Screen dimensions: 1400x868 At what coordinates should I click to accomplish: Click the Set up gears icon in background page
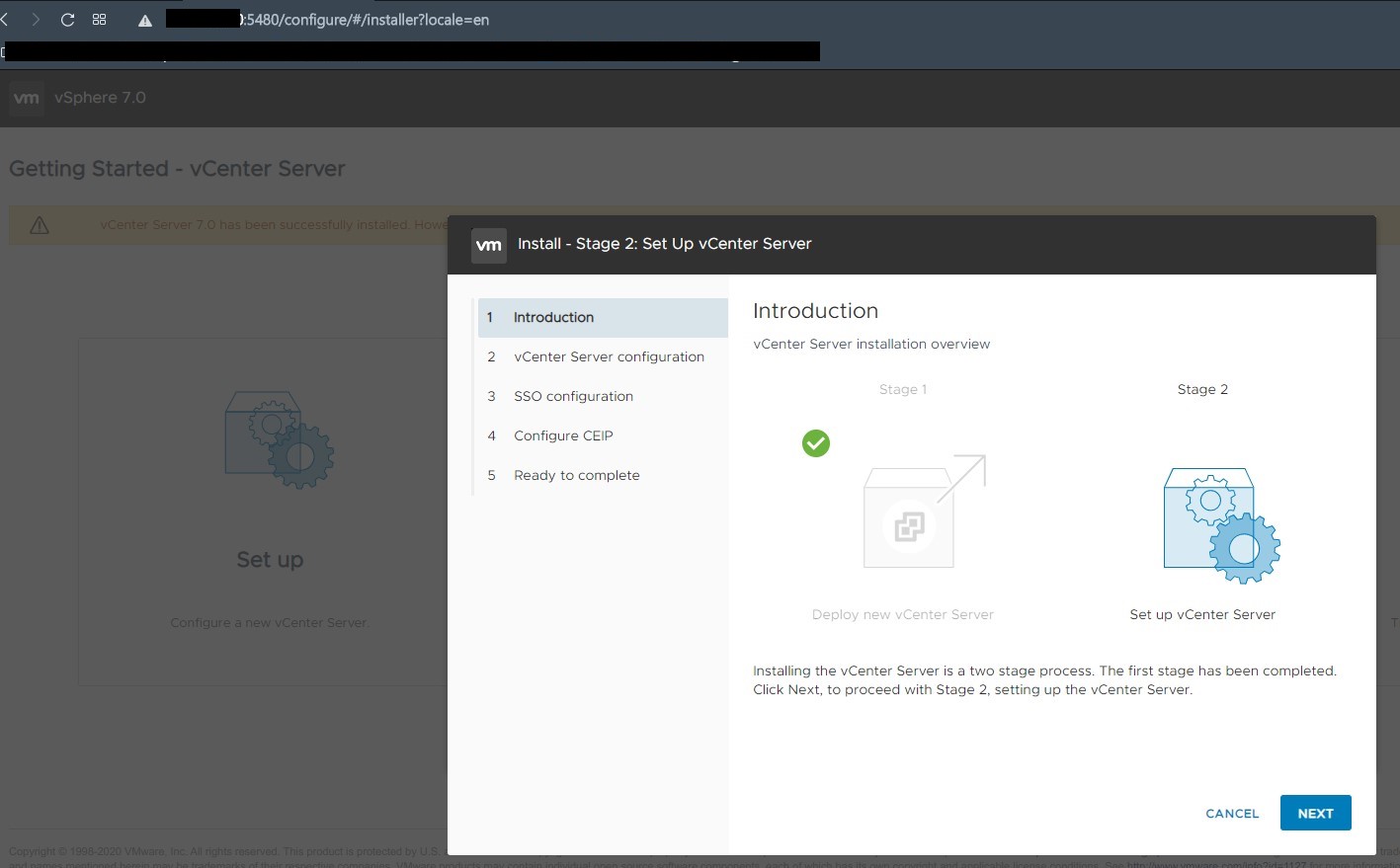(280, 440)
